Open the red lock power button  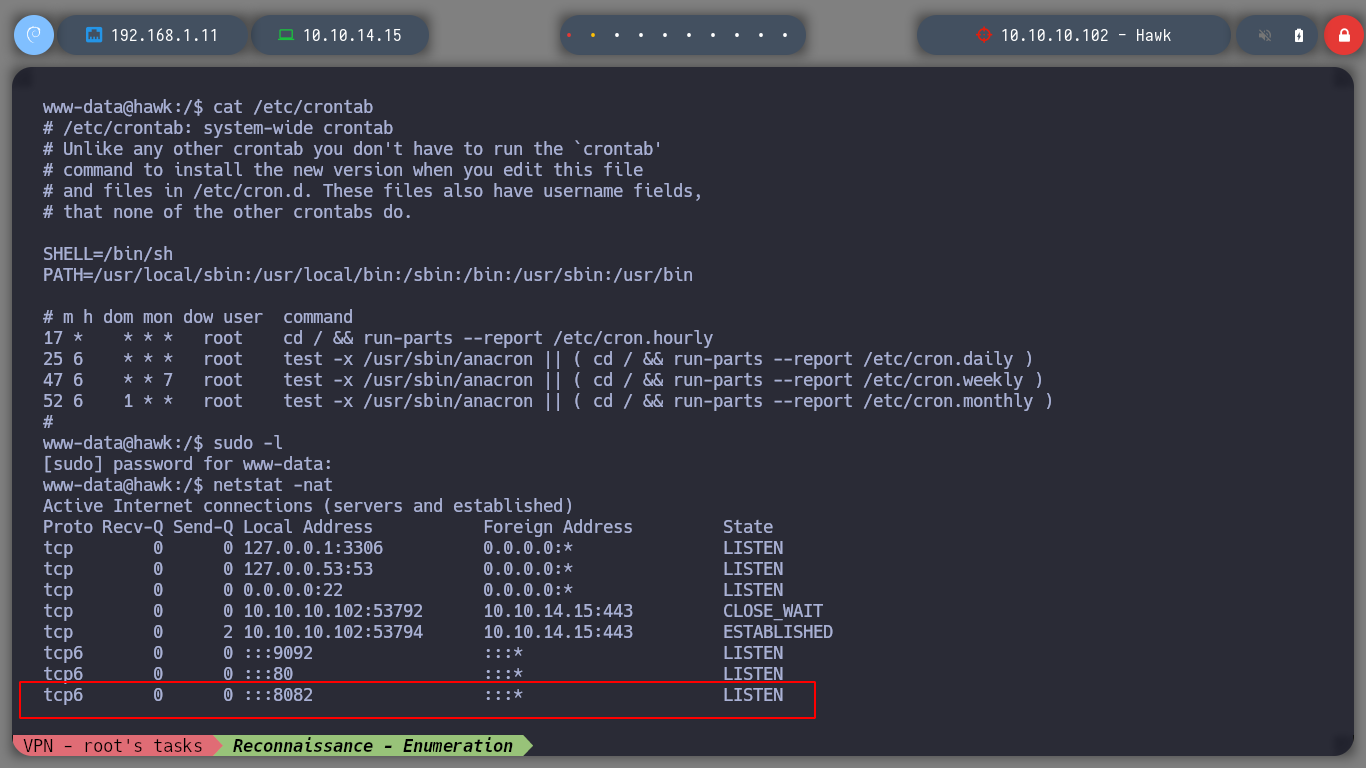(x=1344, y=35)
